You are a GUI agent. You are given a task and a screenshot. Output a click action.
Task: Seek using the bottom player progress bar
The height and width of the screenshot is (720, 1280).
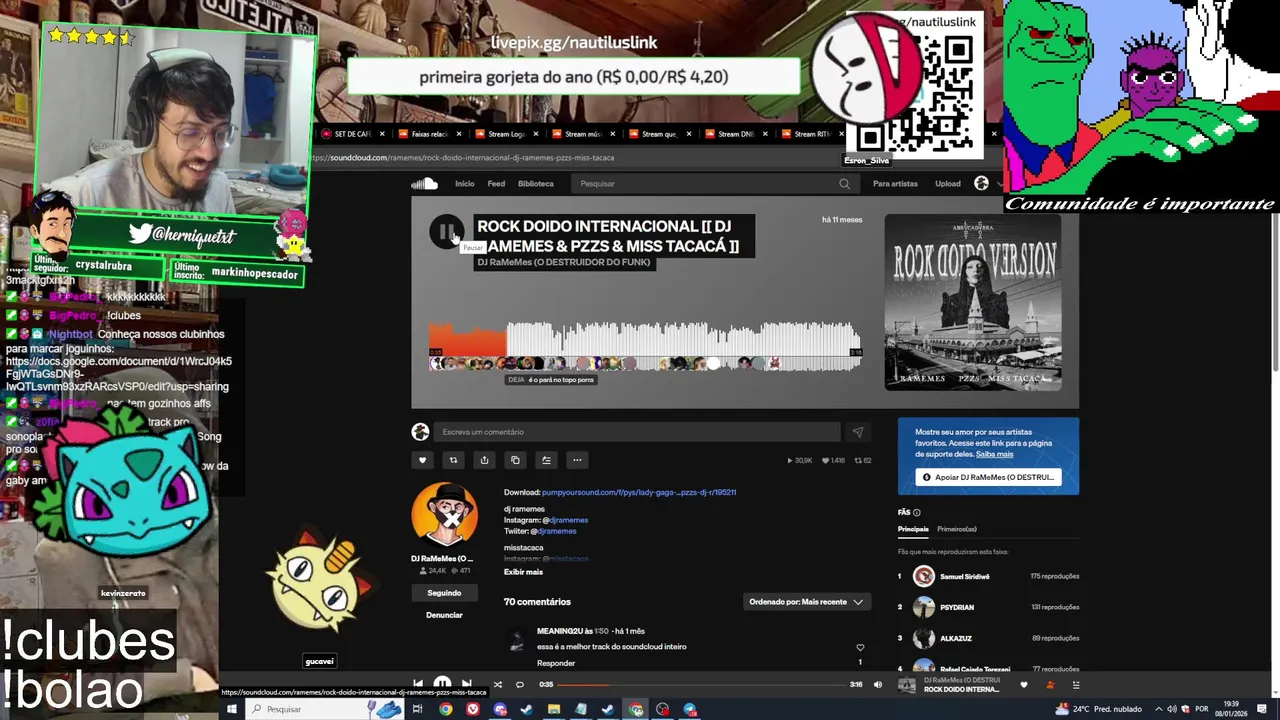tap(702, 685)
